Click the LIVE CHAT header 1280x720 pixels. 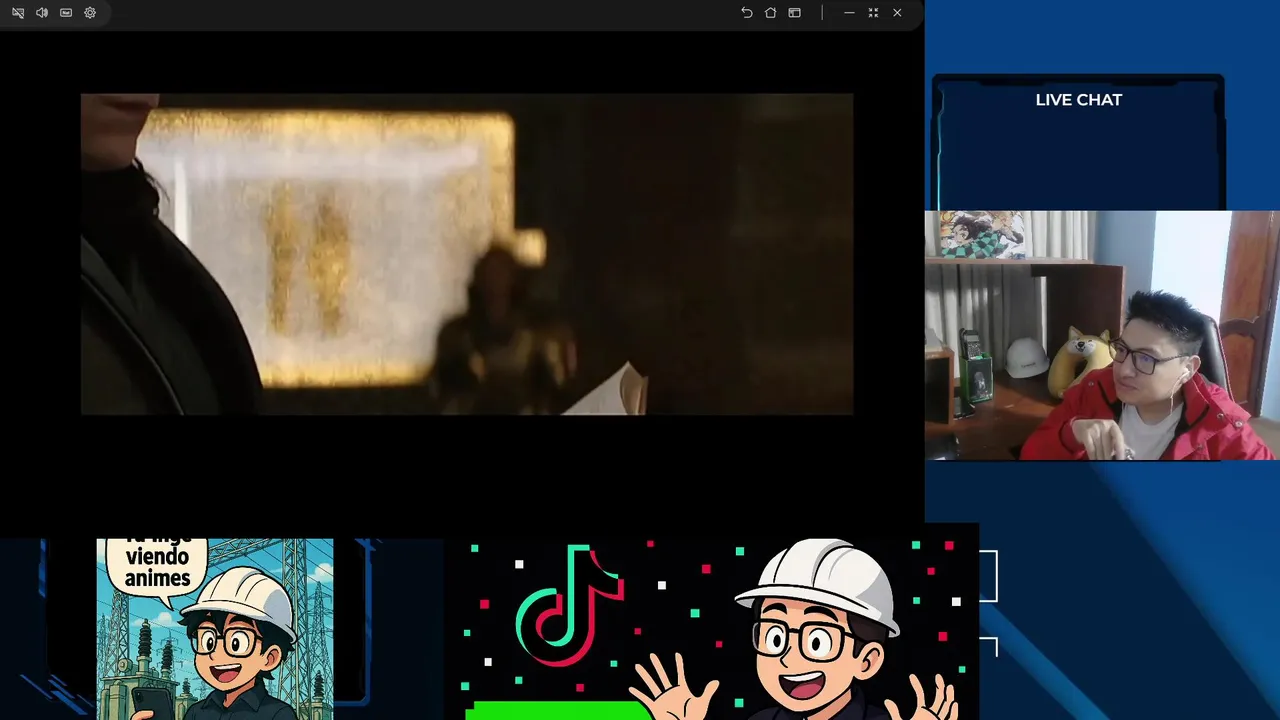pos(1079,100)
